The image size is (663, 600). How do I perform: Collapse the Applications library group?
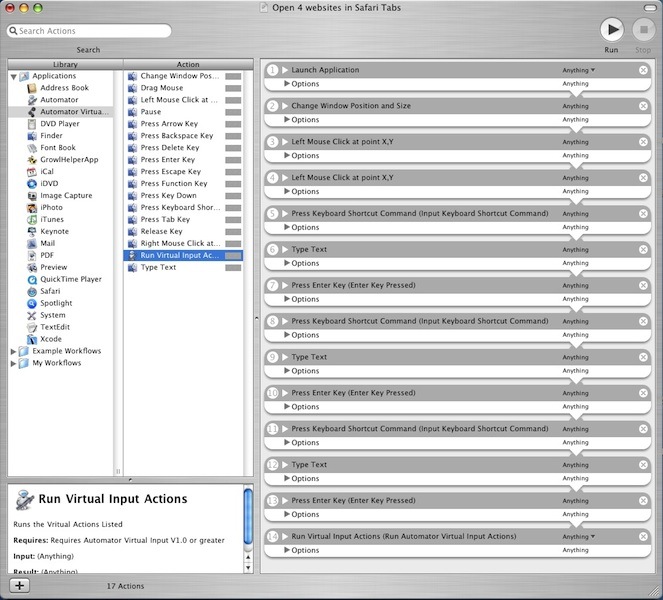14,76
